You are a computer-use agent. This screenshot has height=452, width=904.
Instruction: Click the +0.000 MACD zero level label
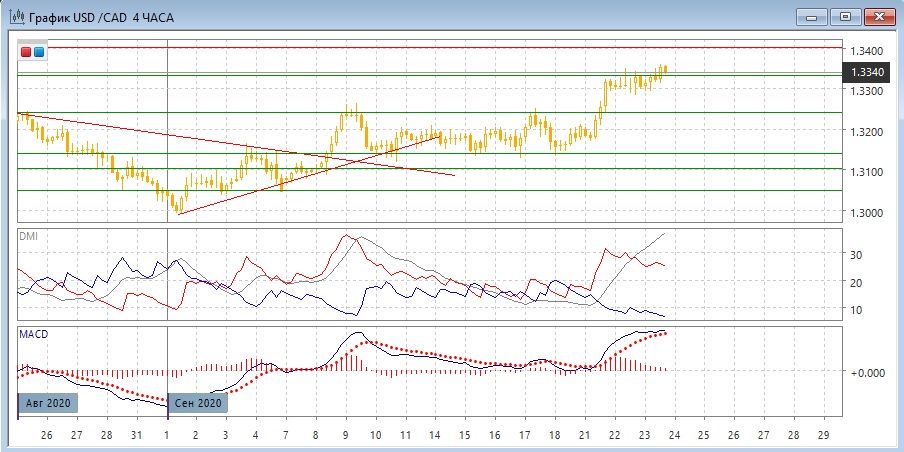click(x=865, y=372)
